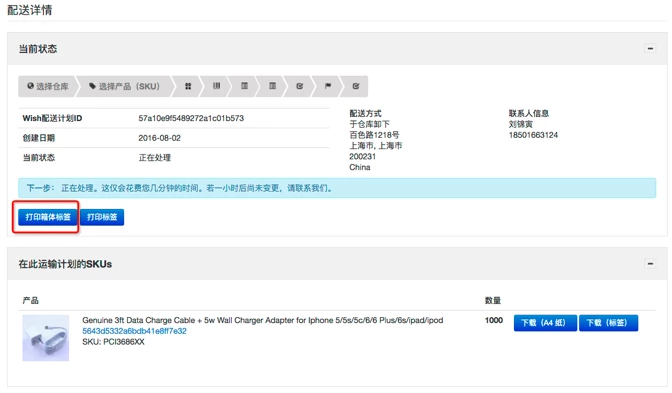Open the checkmark step just before flag step
This screenshot has height=393, width=672.
(x=300, y=86)
